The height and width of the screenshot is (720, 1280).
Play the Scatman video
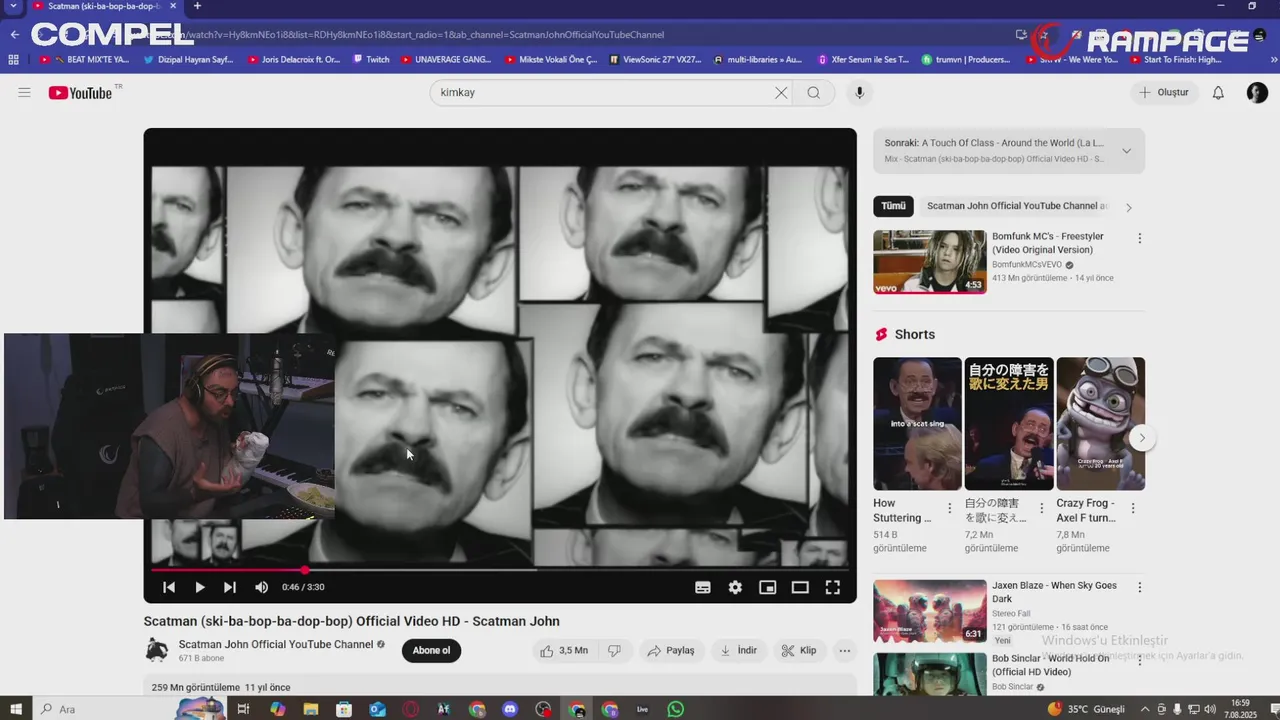pos(200,587)
